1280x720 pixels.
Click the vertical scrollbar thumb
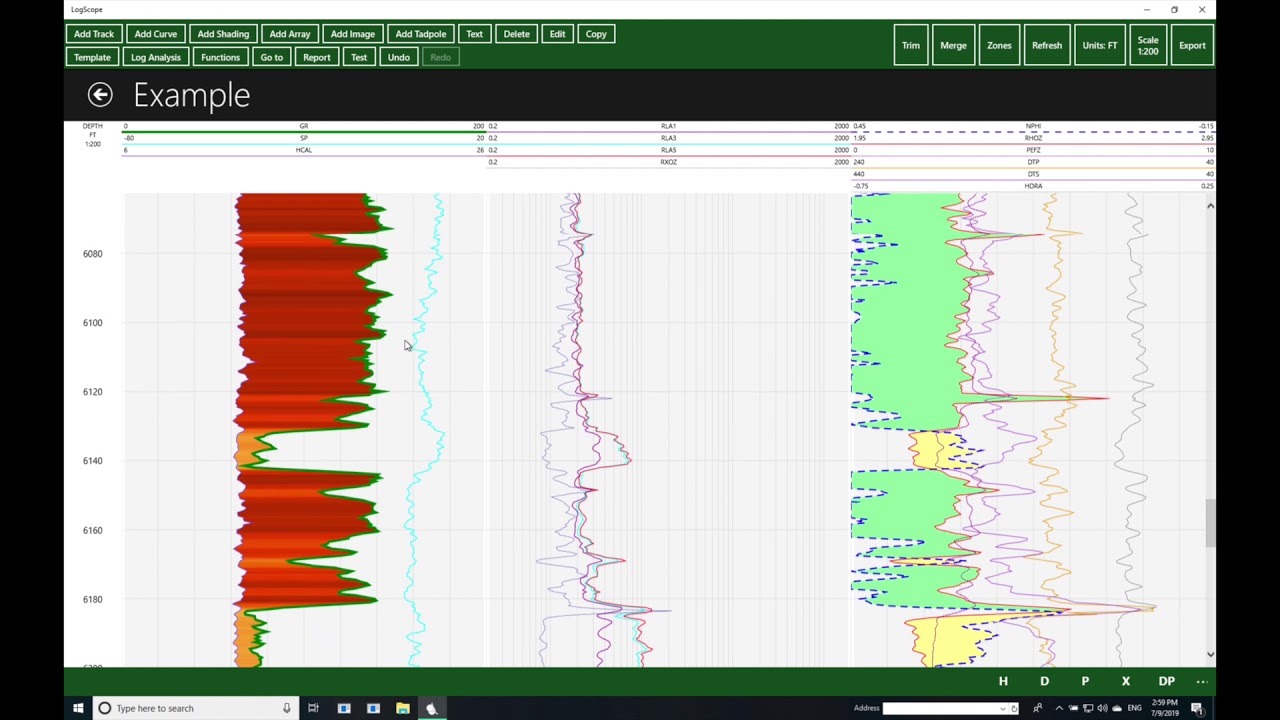point(1210,523)
